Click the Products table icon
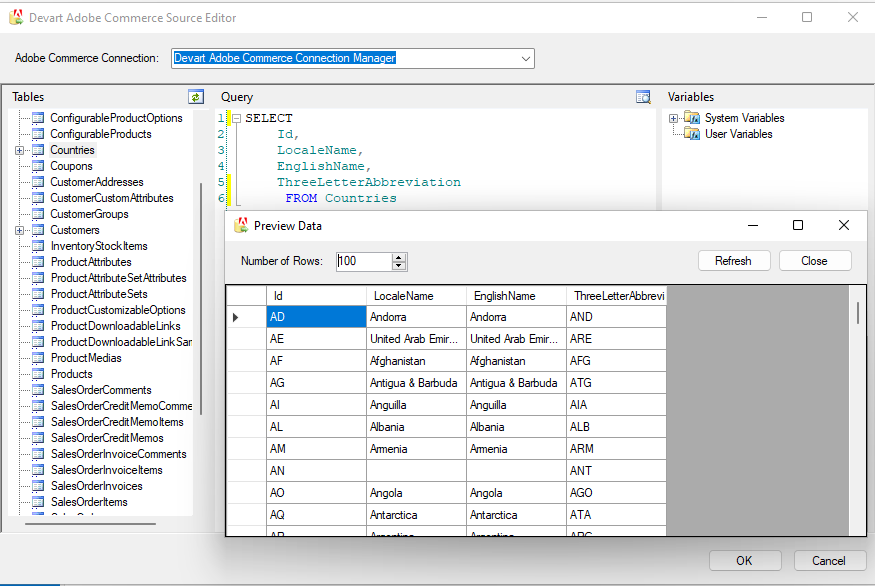The image size is (875, 586). tap(38, 374)
